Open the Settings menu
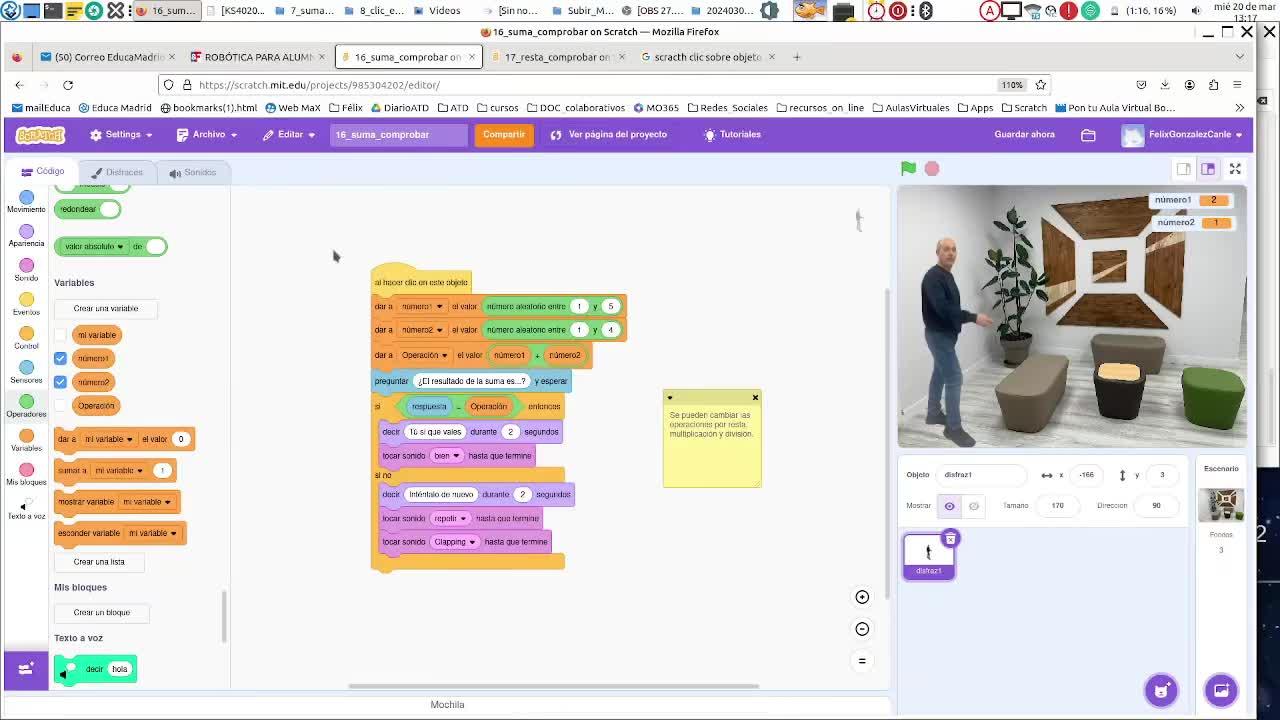The height and width of the screenshot is (720, 1280). (x=121, y=135)
